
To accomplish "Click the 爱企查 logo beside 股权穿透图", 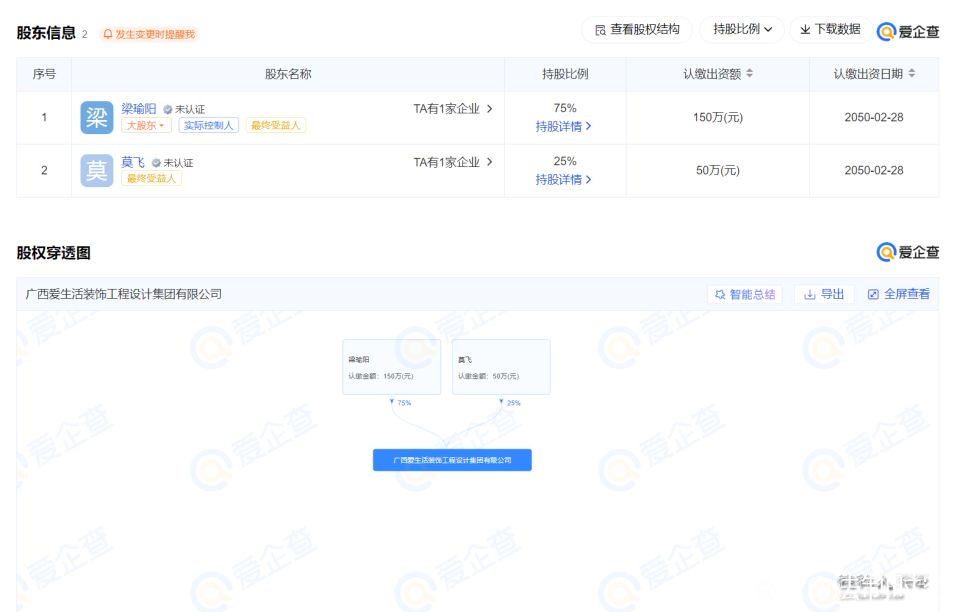I will coord(908,252).
